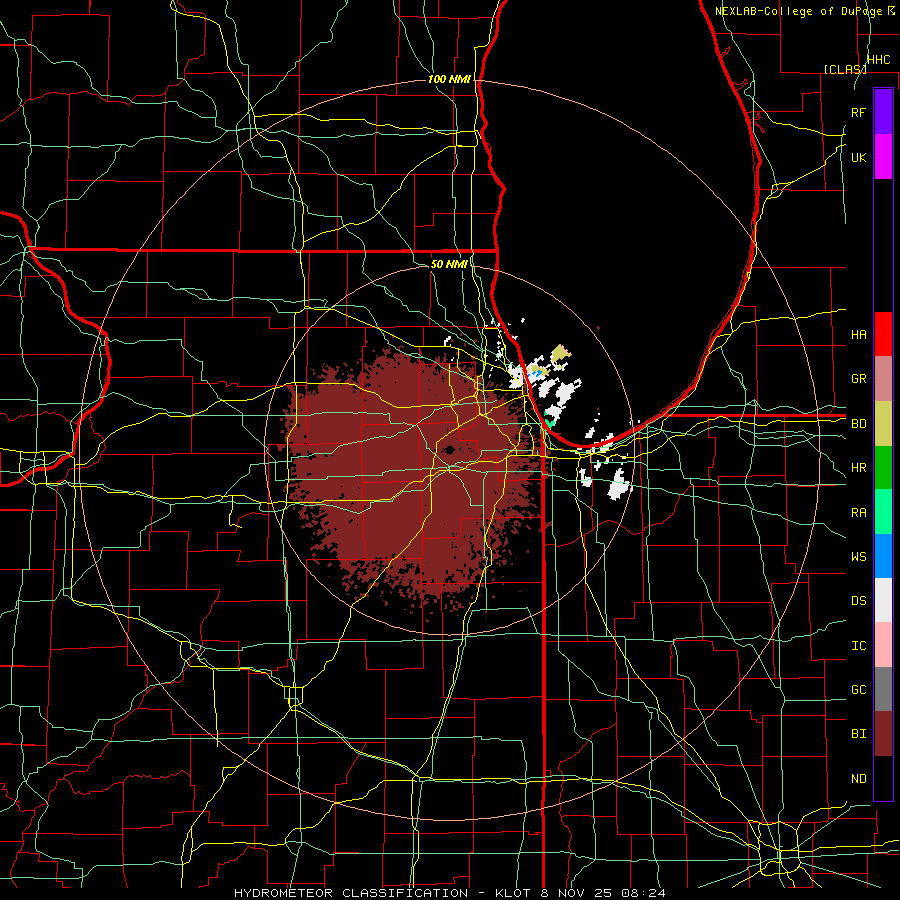
Task: Click the RA light green legend swatch
Action: (883, 511)
